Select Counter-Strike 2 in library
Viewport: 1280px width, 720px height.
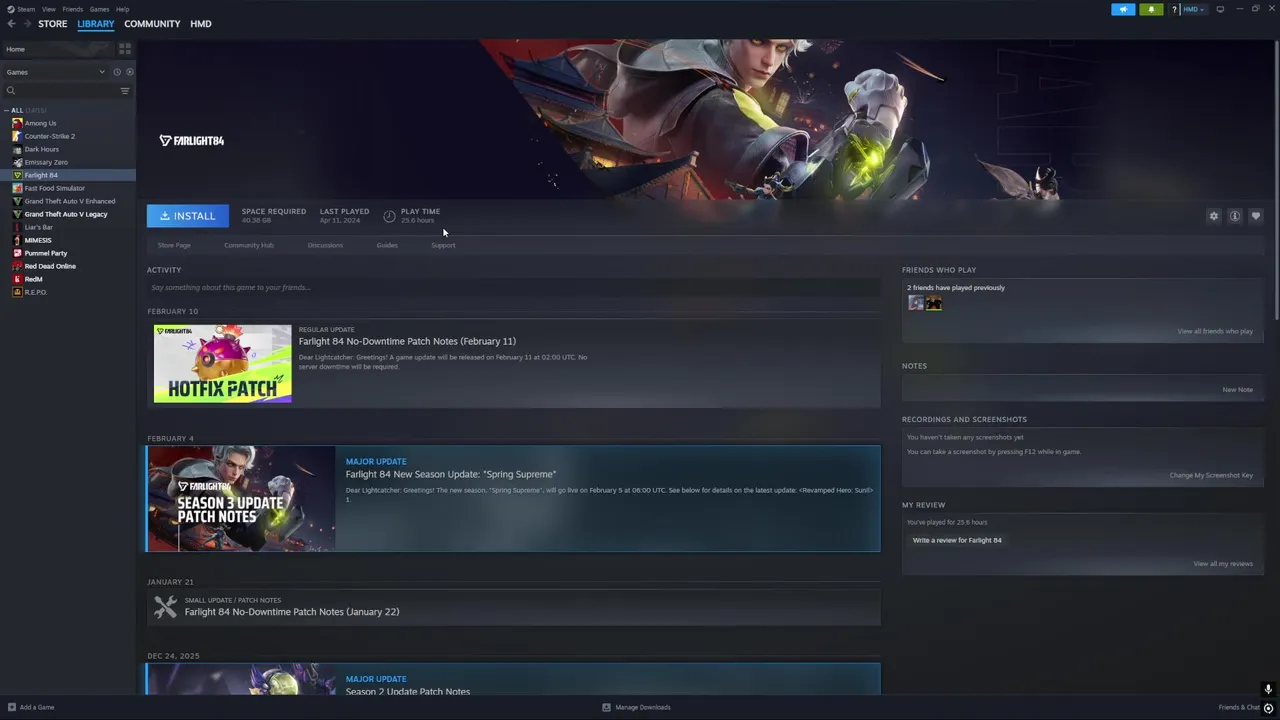click(68, 136)
